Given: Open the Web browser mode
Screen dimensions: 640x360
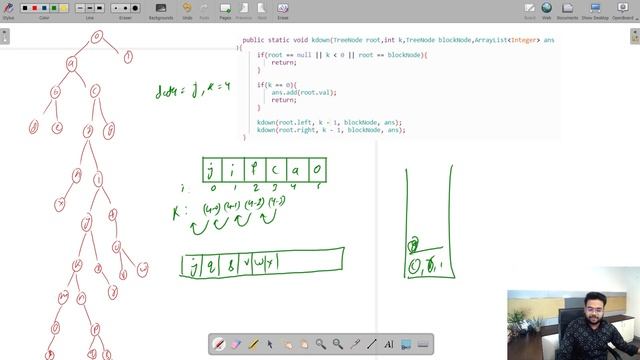Looking at the screenshot, I should [x=547, y=11].
